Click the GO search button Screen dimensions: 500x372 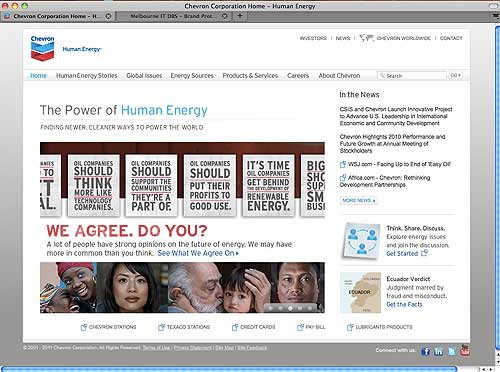(455, 76)
